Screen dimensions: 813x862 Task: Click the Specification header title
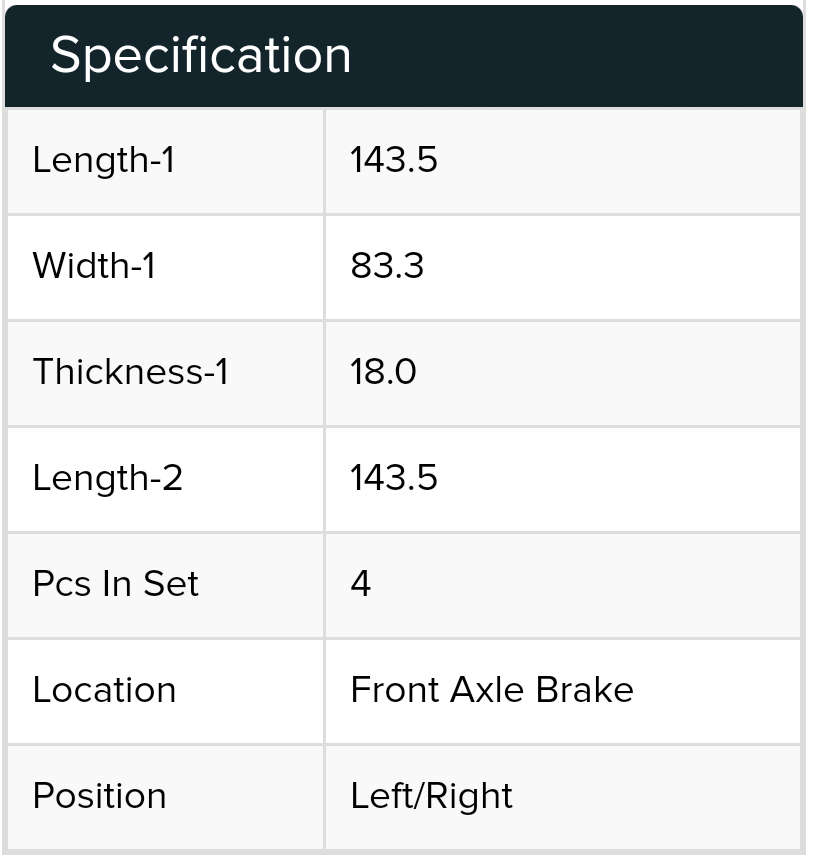tap(201, 56)
